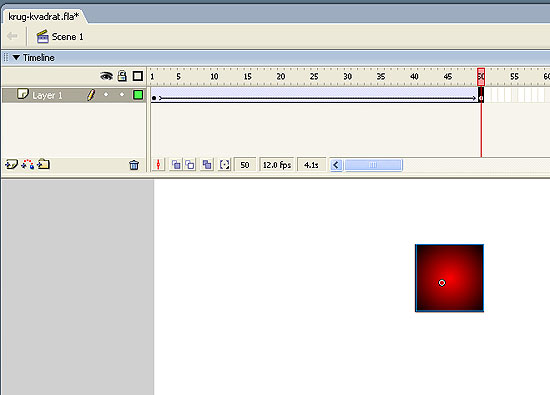The width and height of the screenshot is (550, 395).
Task: Select end keyframe at frame 50
Action: pos(481,95)
